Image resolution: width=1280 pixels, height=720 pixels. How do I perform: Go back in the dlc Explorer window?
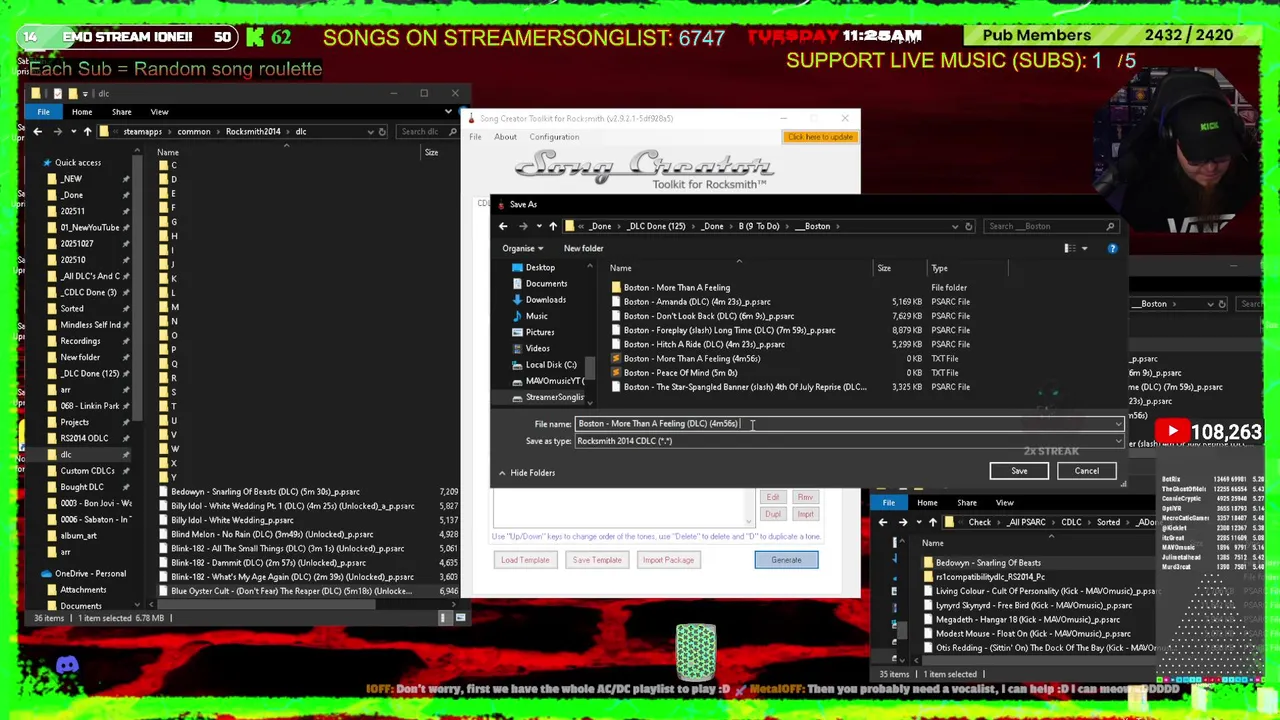(37, 131)
